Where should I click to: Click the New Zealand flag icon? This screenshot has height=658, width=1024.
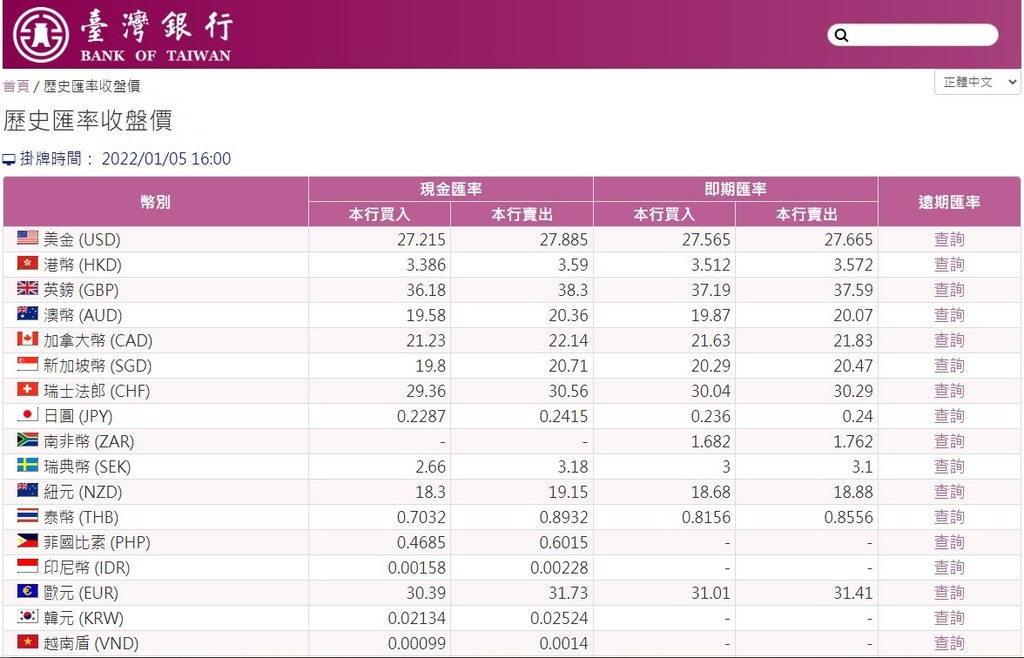(x=27, y=490)
